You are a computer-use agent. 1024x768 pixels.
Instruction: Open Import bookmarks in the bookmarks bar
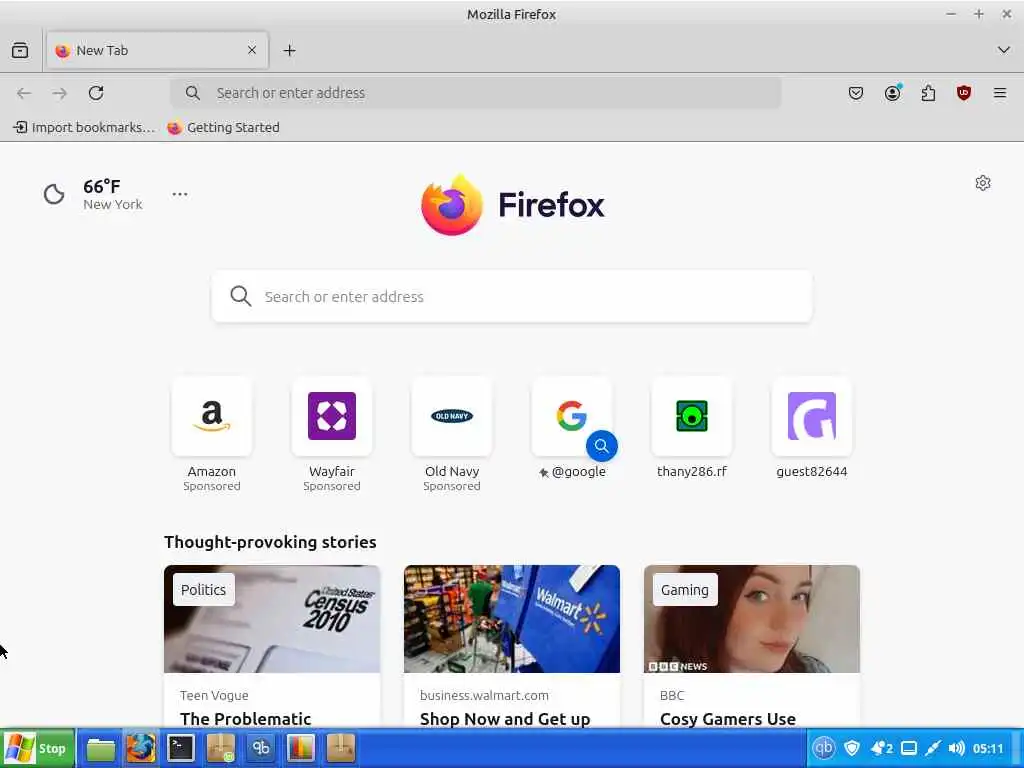[84, 127]
